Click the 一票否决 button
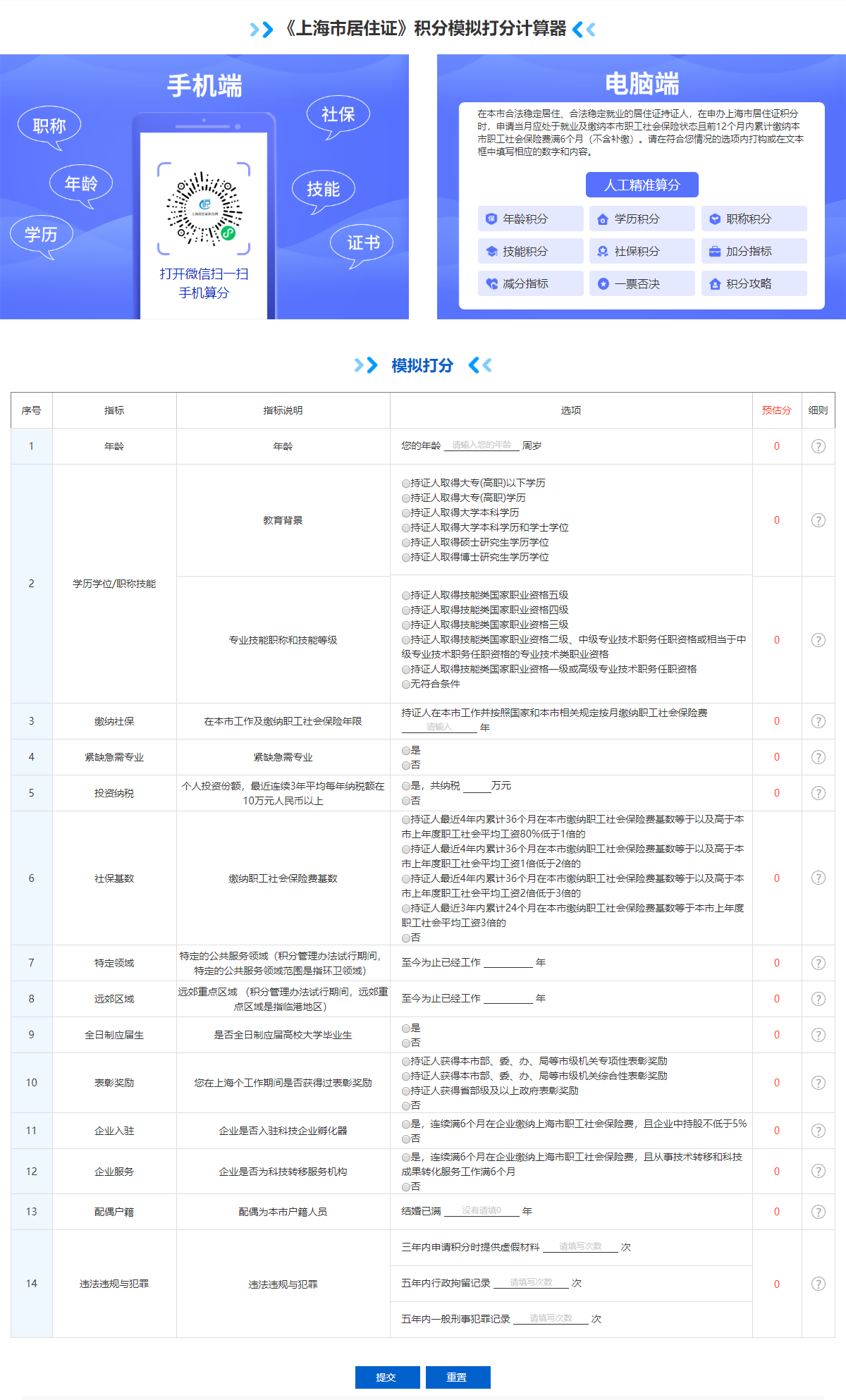 click(x=642, y=283)
